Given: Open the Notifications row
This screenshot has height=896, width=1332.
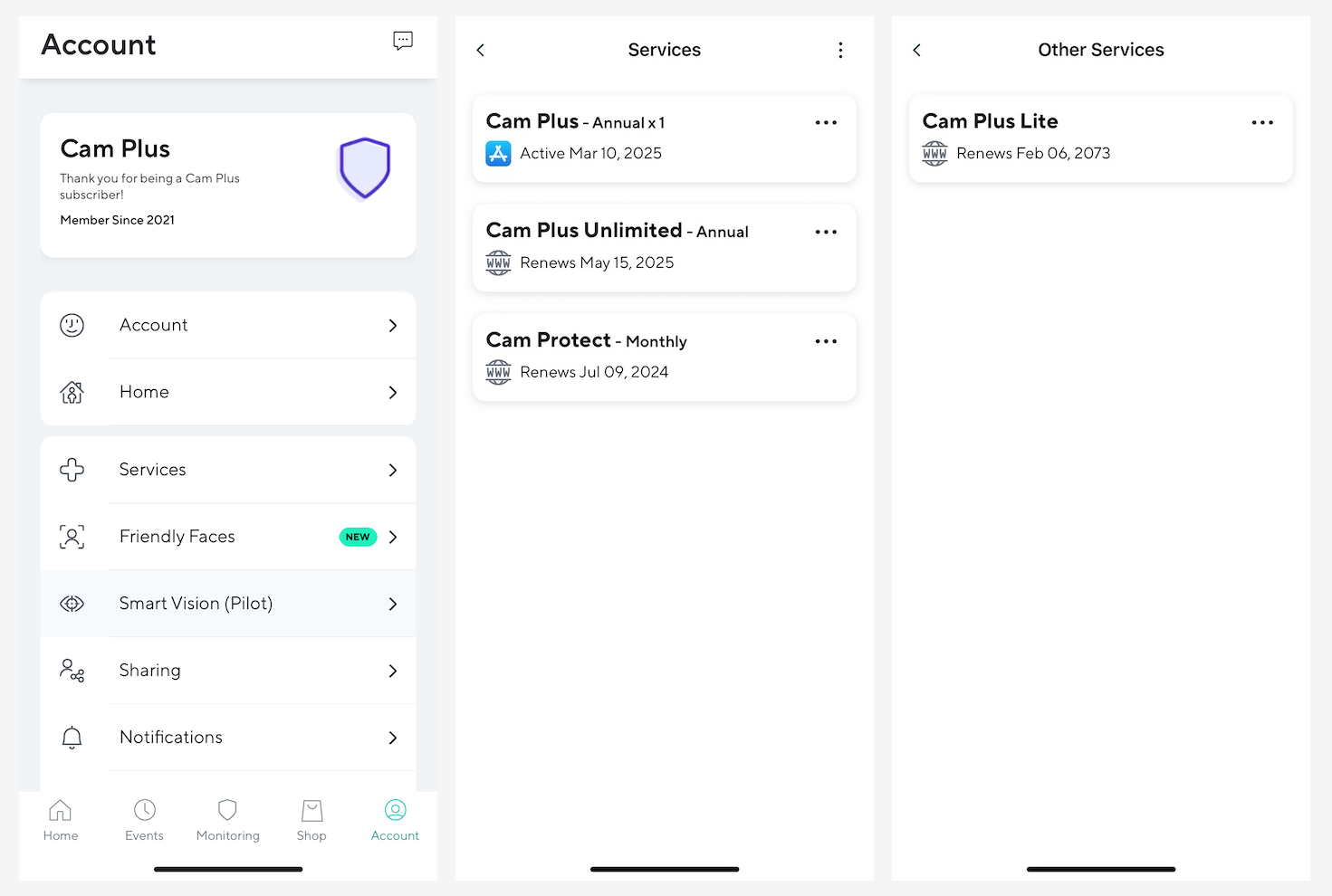Looking at the screenshot, I should point(228,738).
